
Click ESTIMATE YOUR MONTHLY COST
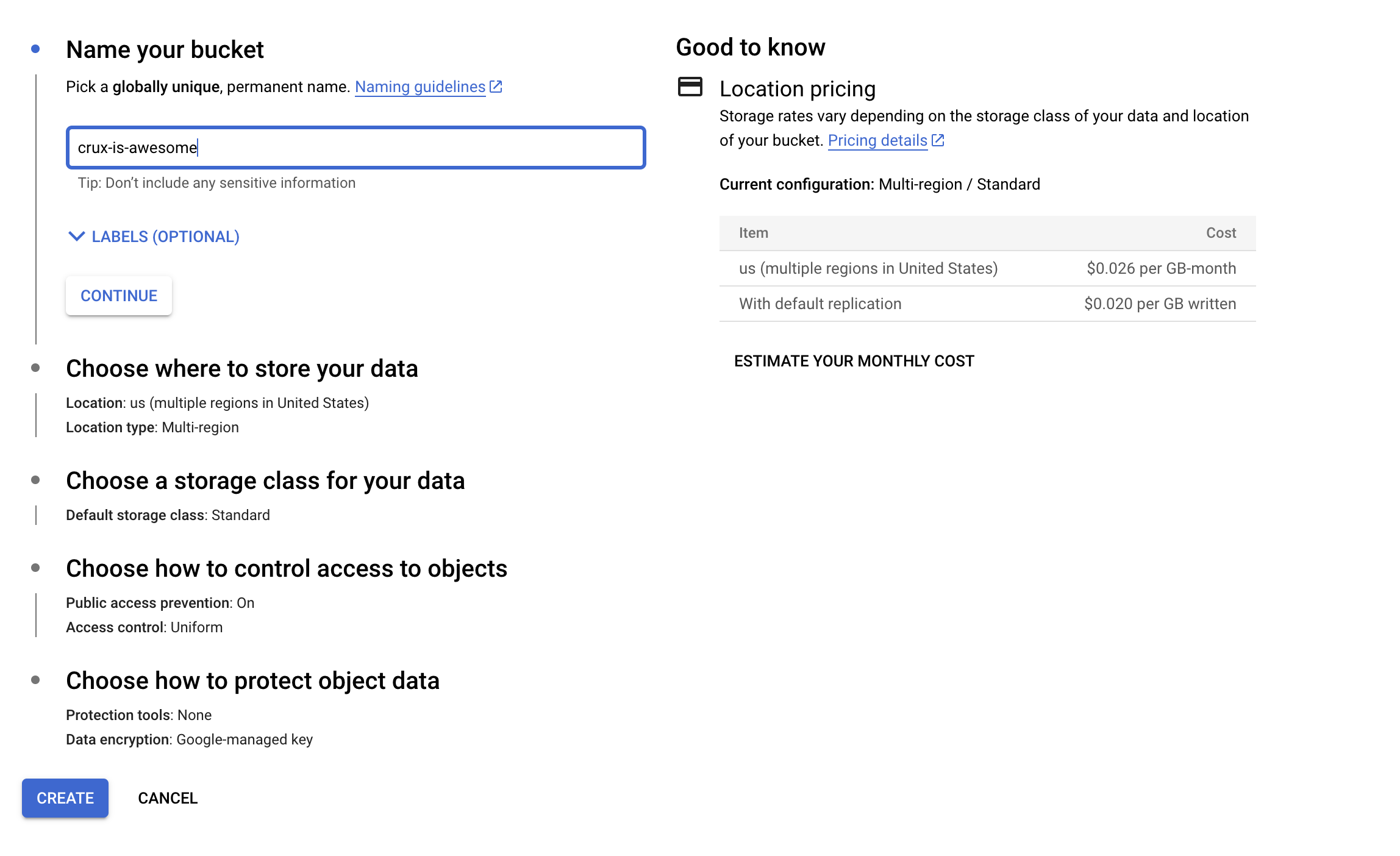pyautogui.click(x=854, y=361)
